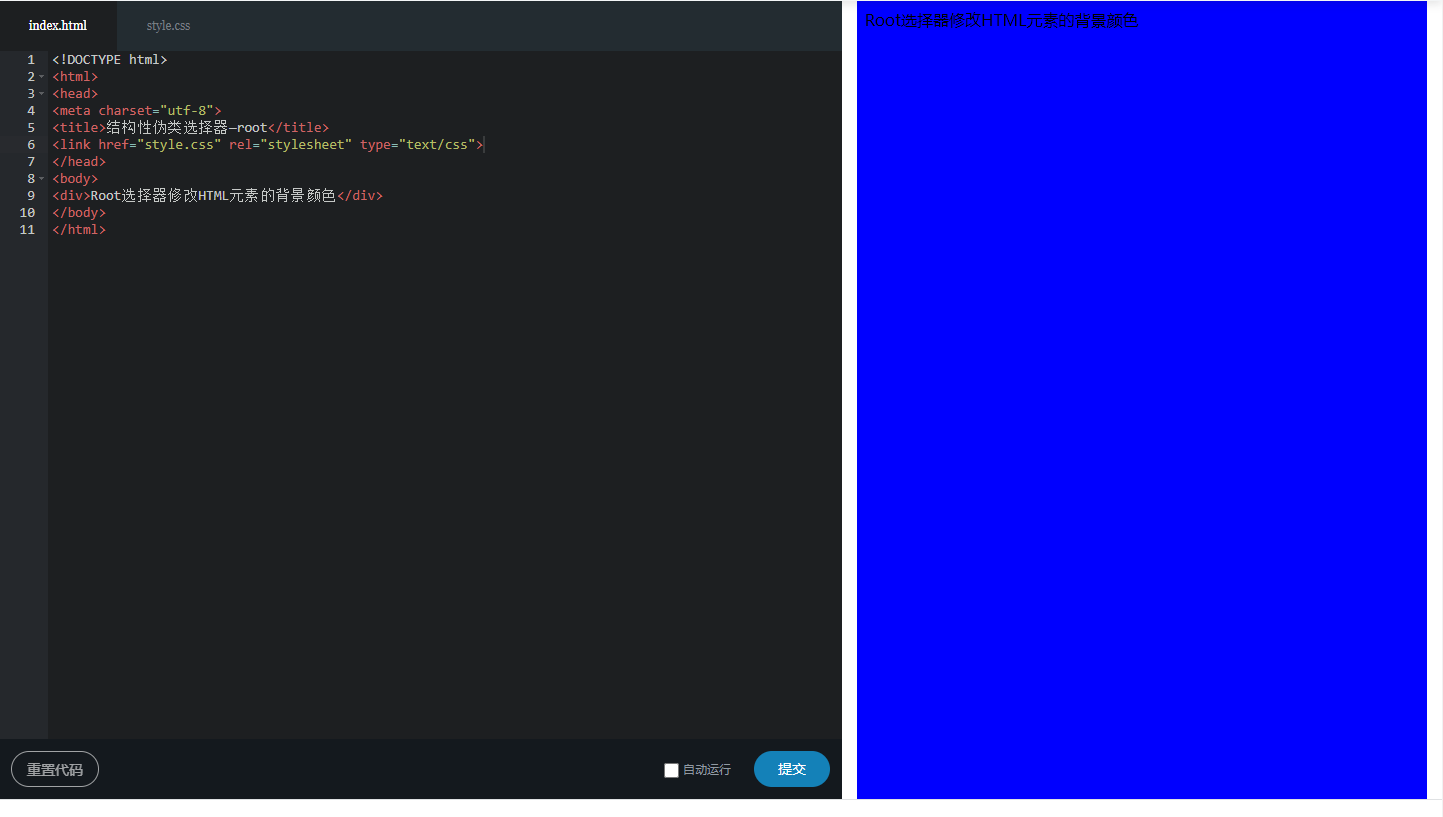Viewport: 1443px width, 817px height.
Task: Click line number 9 in the gutter
Action: [31, 196]
